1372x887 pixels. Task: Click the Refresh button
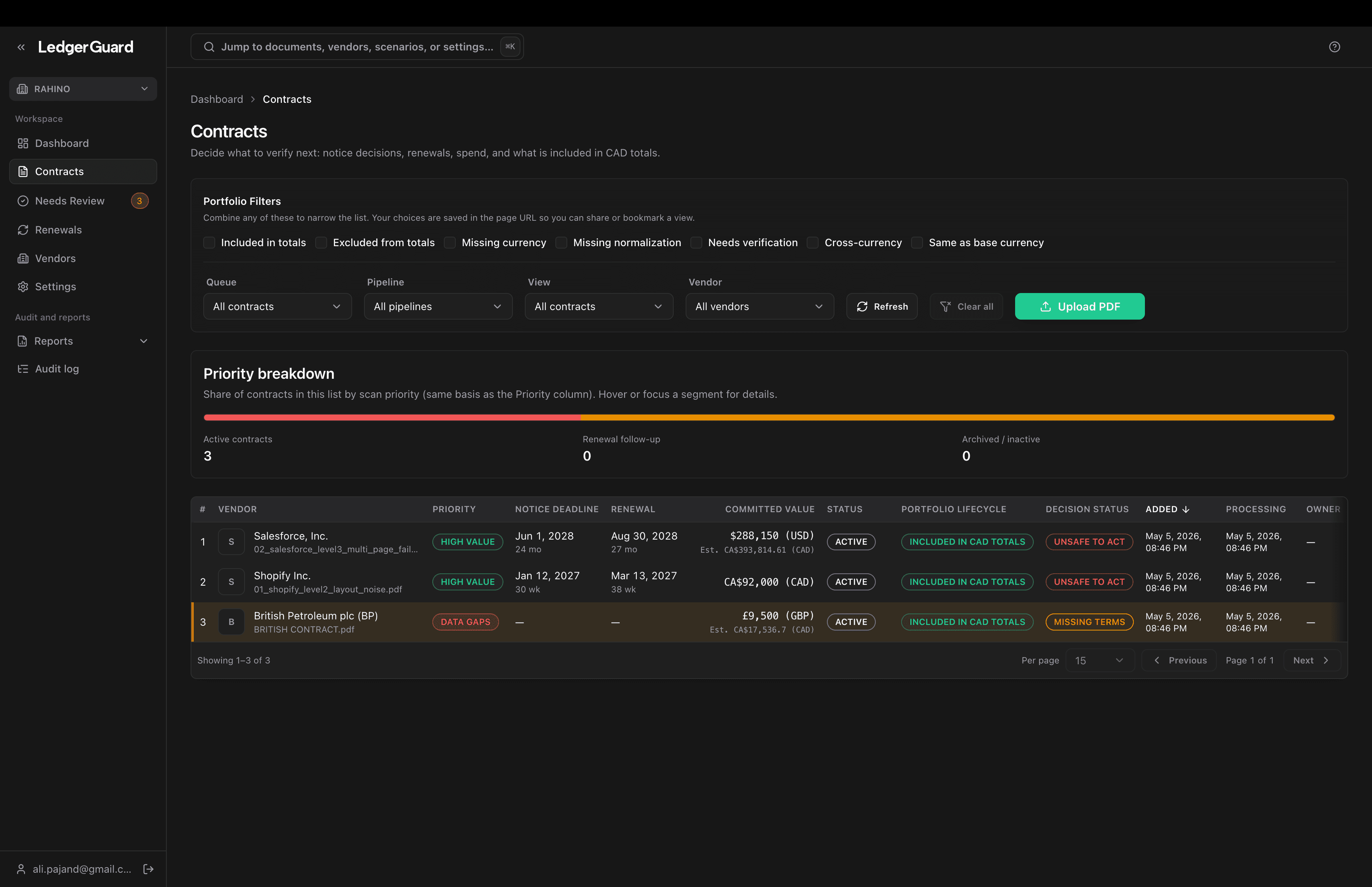coord(881,307)
